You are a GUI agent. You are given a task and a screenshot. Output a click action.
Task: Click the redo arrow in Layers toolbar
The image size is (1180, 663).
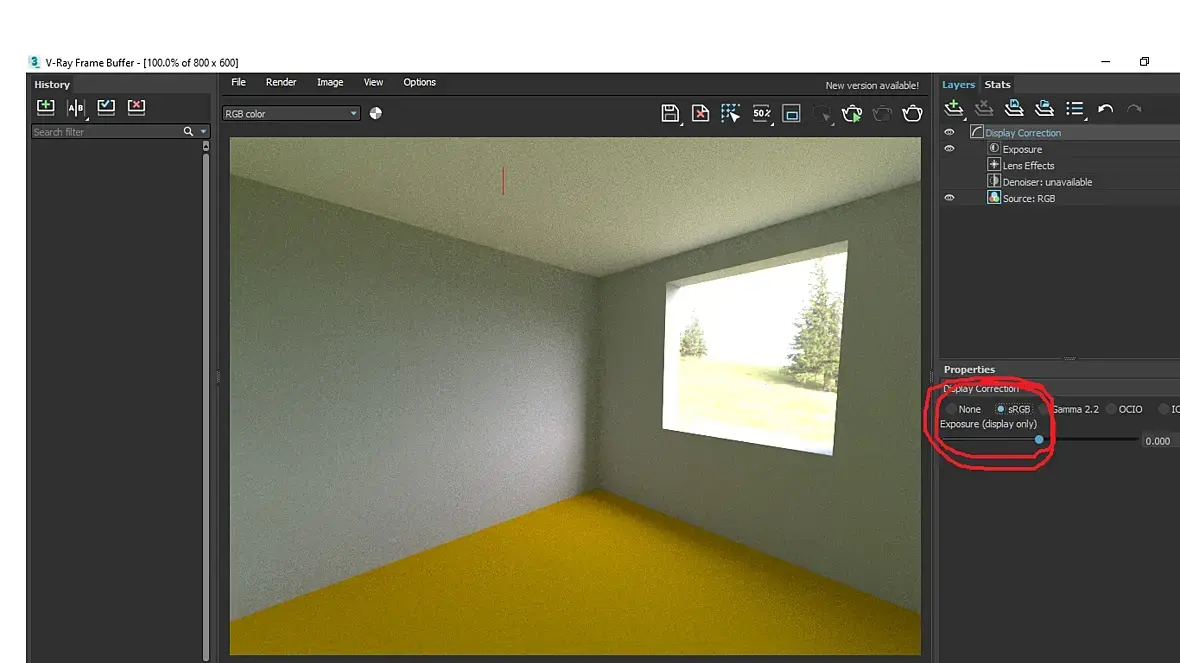(x=1134, y=109)
